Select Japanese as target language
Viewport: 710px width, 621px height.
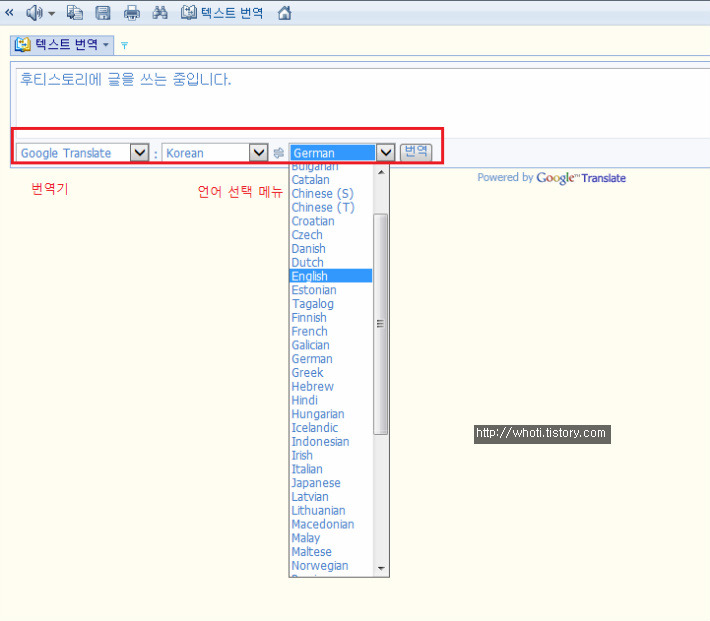(331, 483)
